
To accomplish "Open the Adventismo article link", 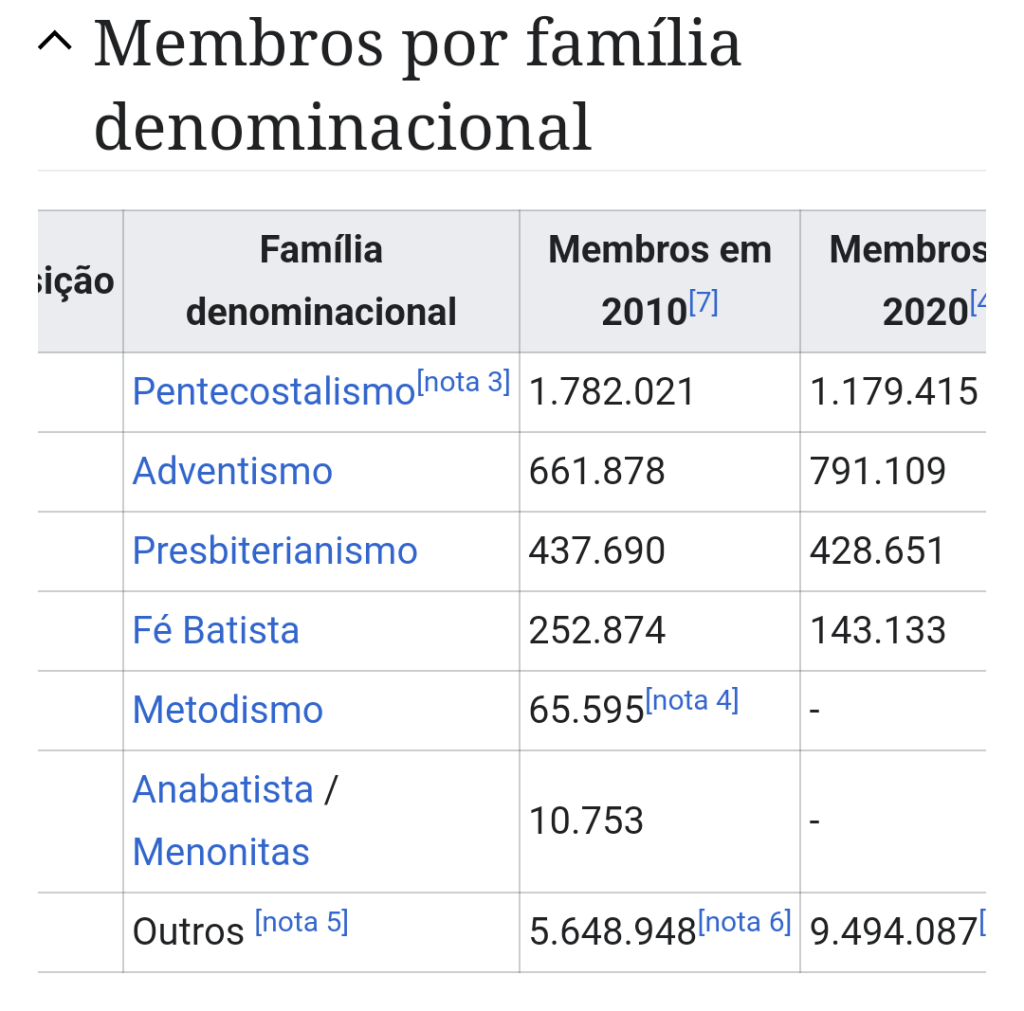I will pyautogui.click(x=232, y=471).
